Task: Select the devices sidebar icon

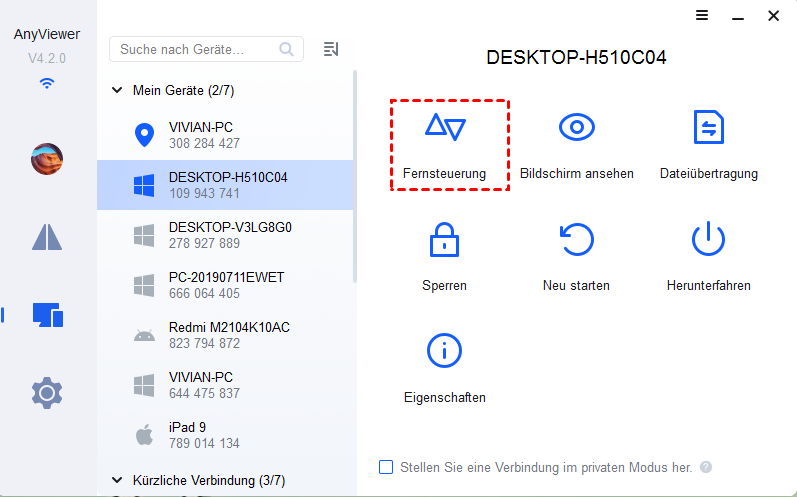Action: pos(48,315)
